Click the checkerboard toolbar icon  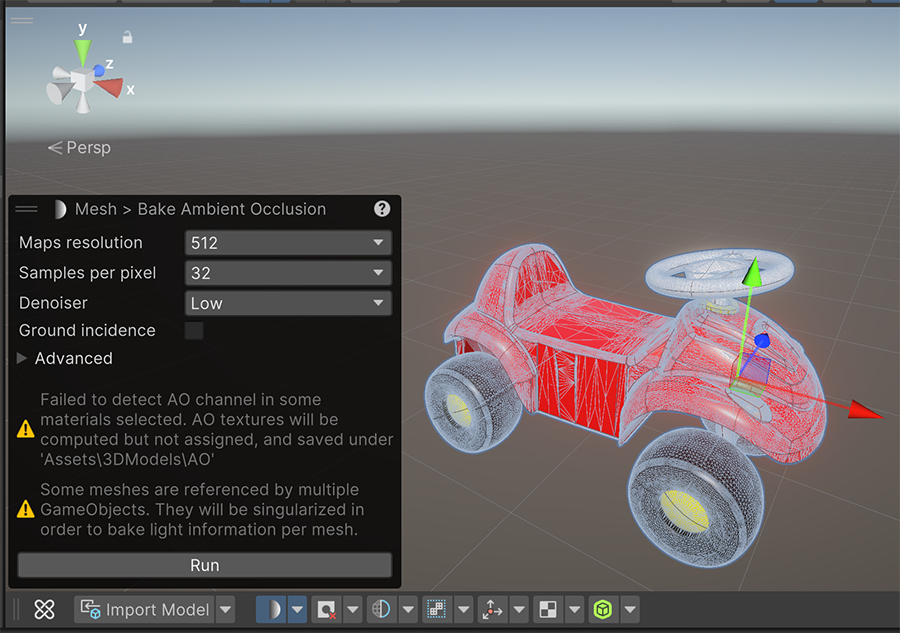point(547,609)
